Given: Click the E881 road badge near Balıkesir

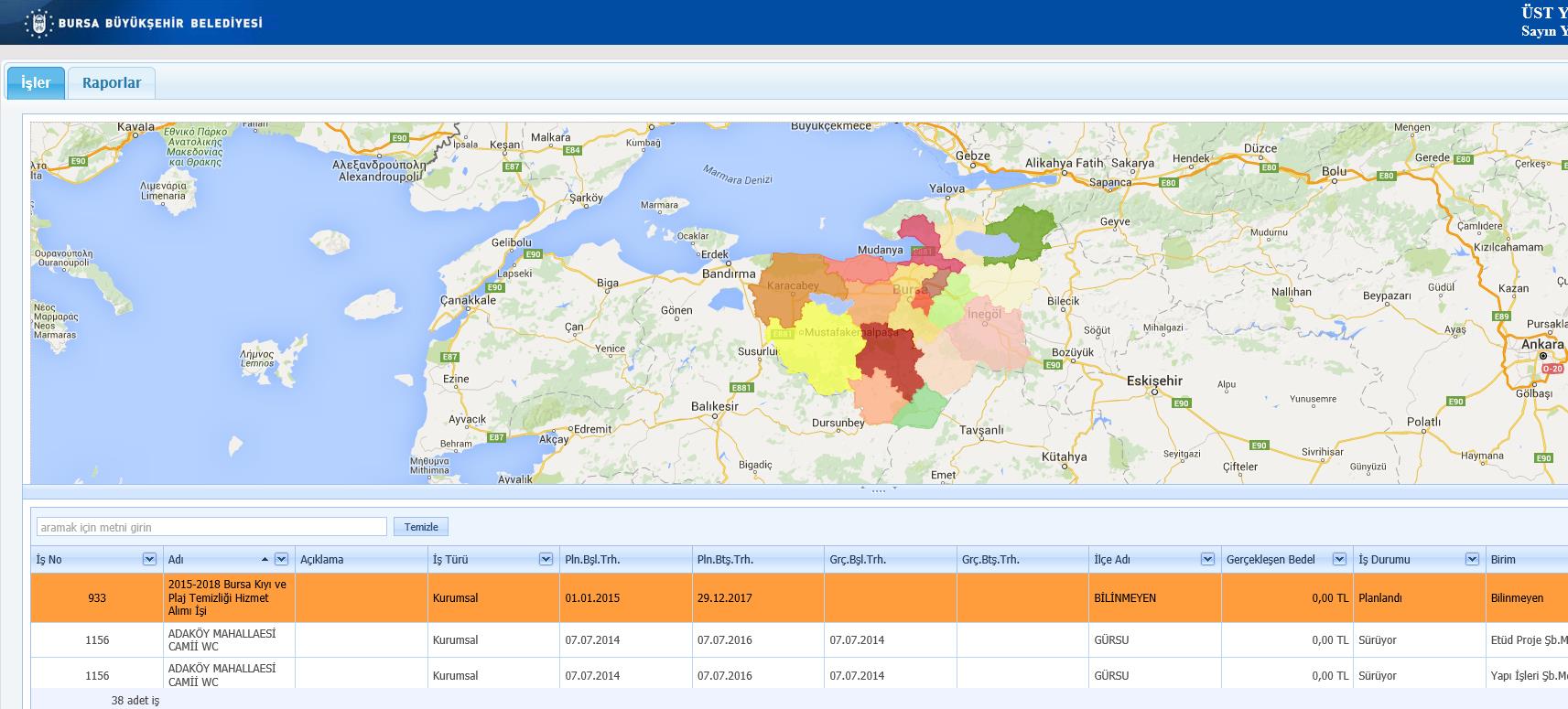Looking at the screenshot, I should tap(741, 388).
